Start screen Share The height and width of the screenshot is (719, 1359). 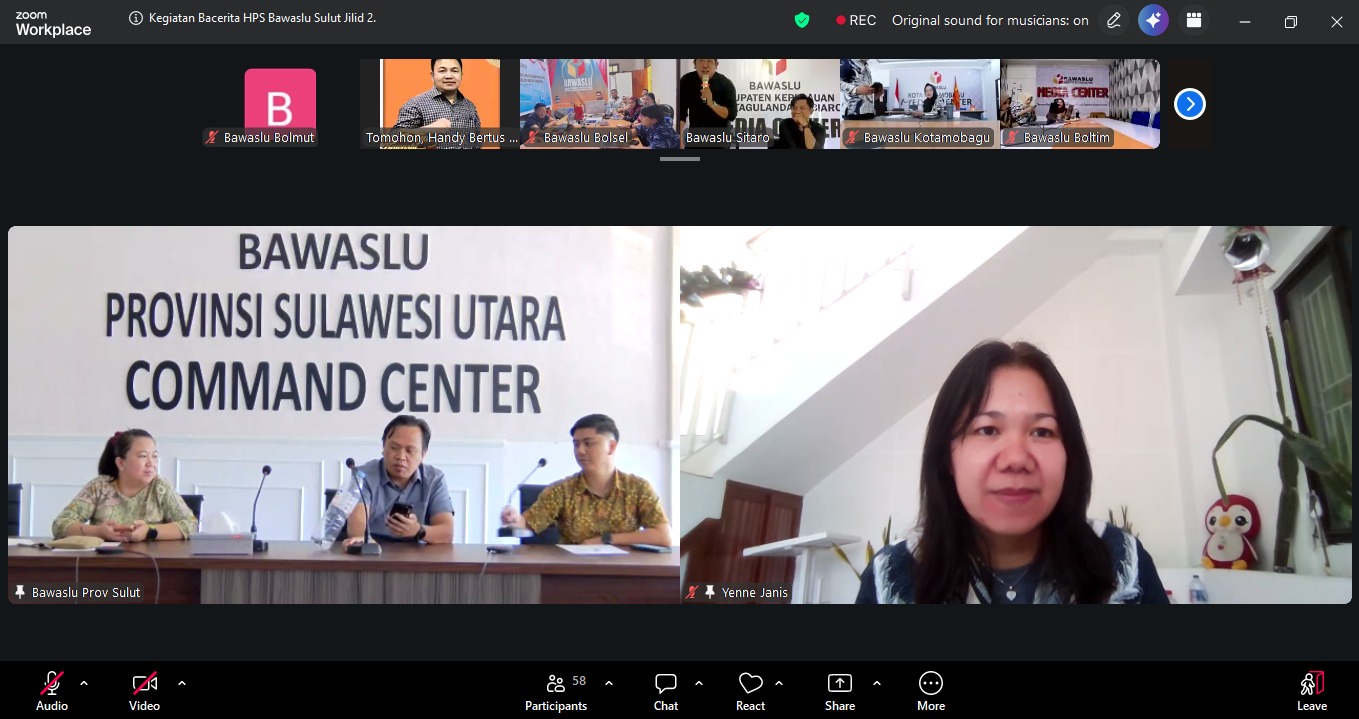pos(840,691)
